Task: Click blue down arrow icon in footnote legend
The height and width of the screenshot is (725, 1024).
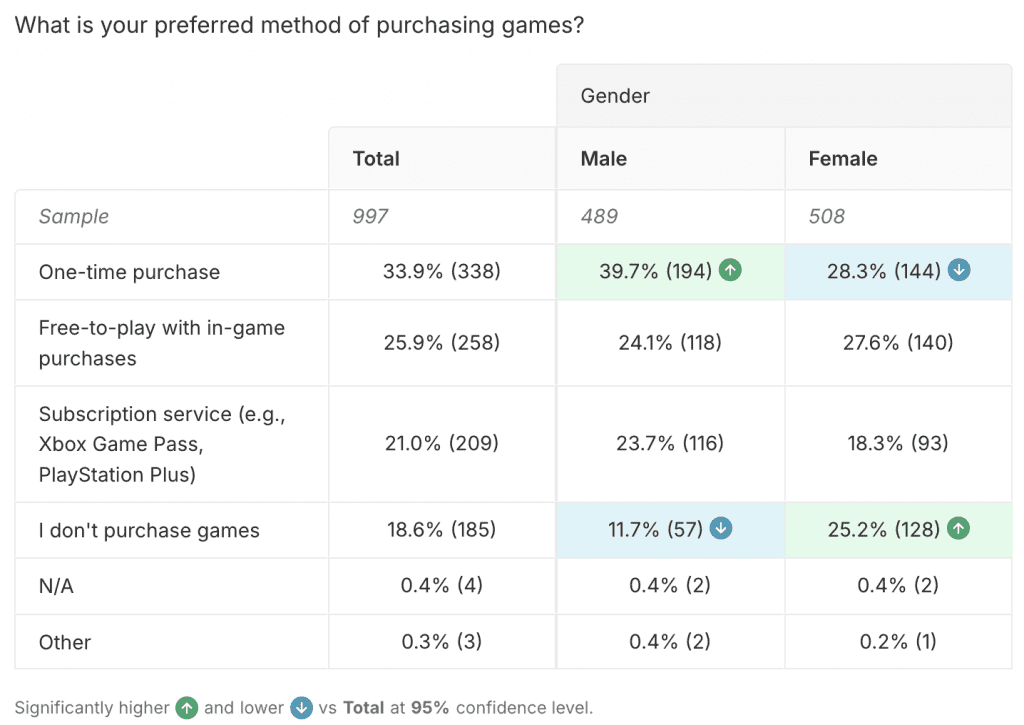Action: [301, 708]
